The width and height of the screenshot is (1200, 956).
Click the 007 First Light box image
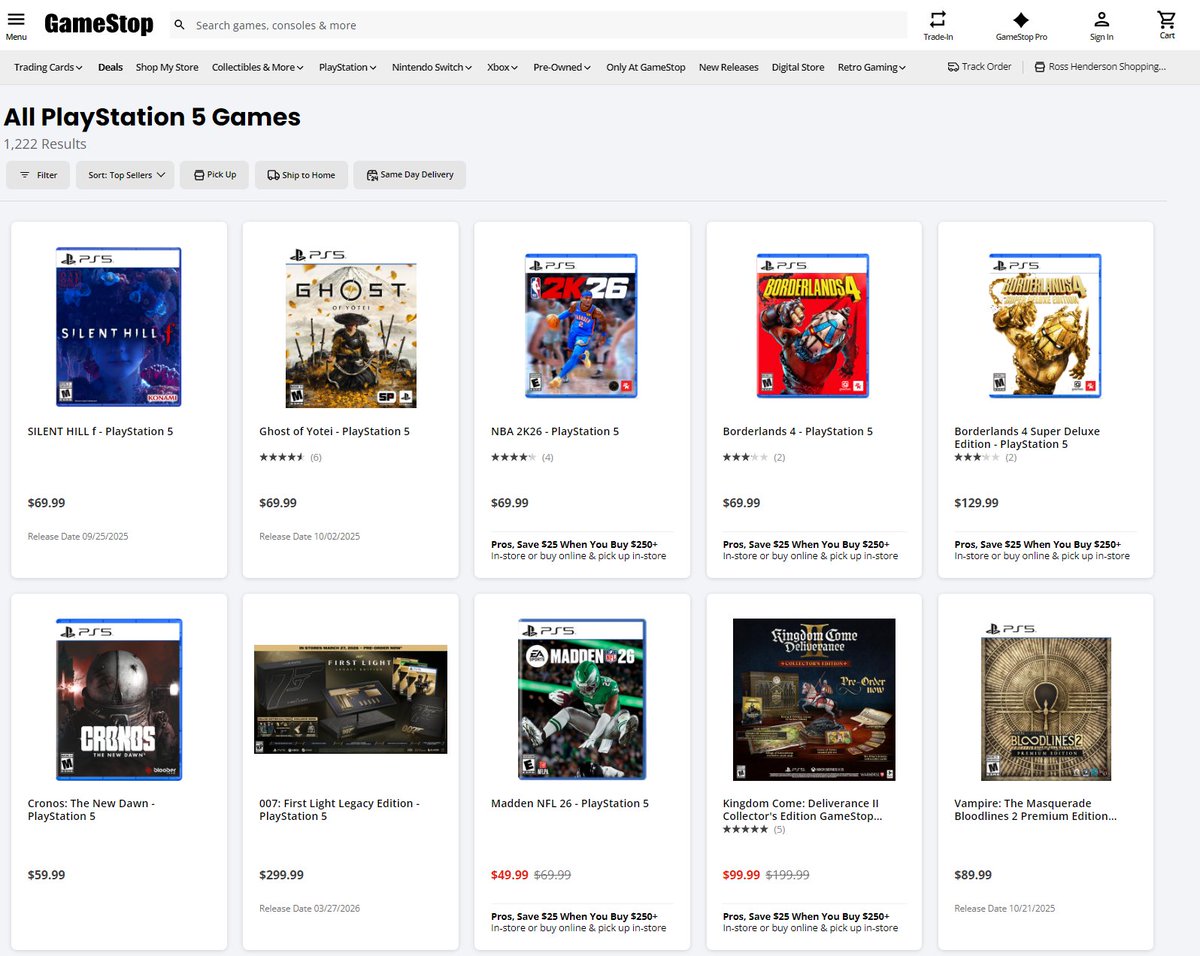click(350, 700)
